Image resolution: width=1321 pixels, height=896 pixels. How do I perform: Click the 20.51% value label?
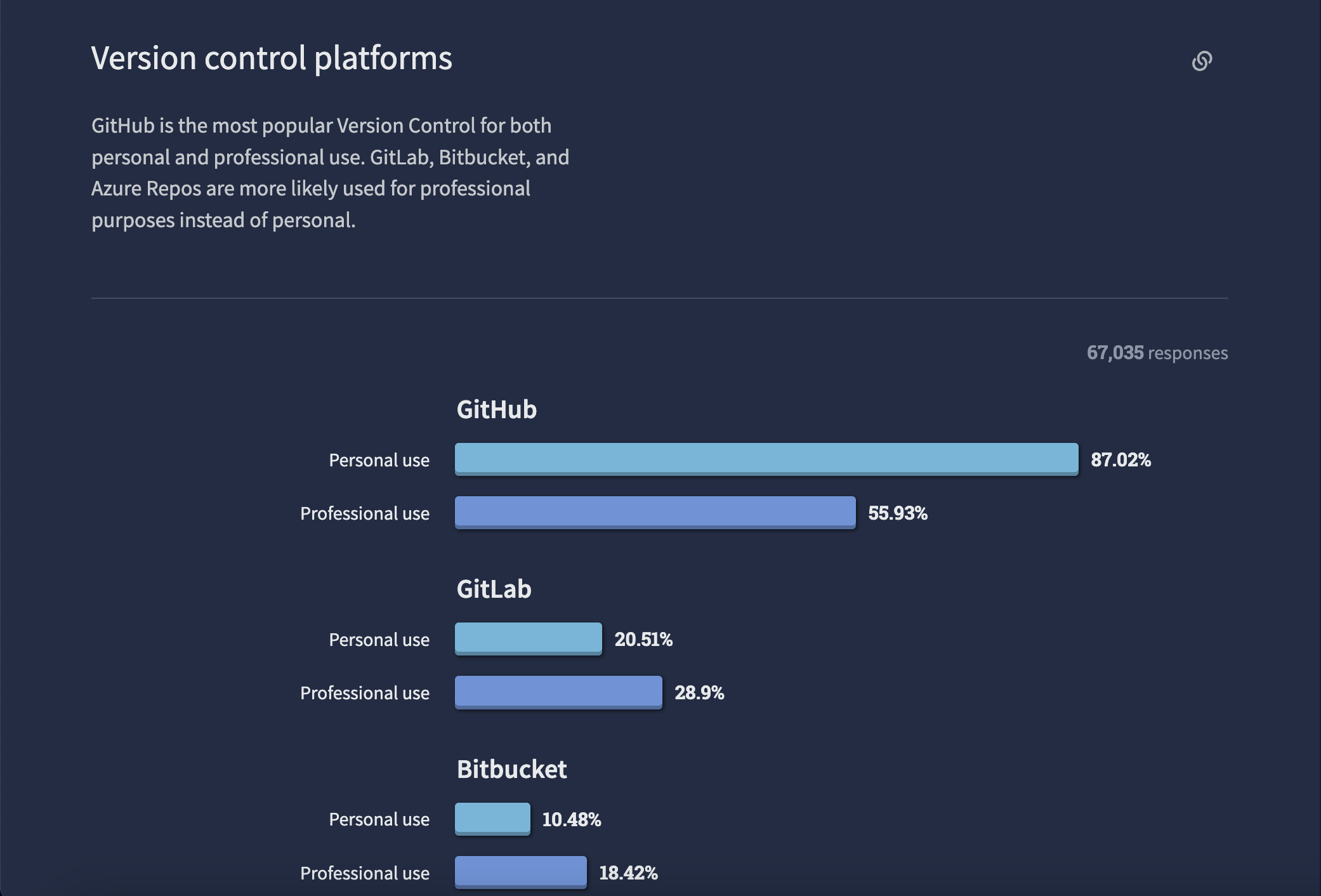click(x=643, y=639)
